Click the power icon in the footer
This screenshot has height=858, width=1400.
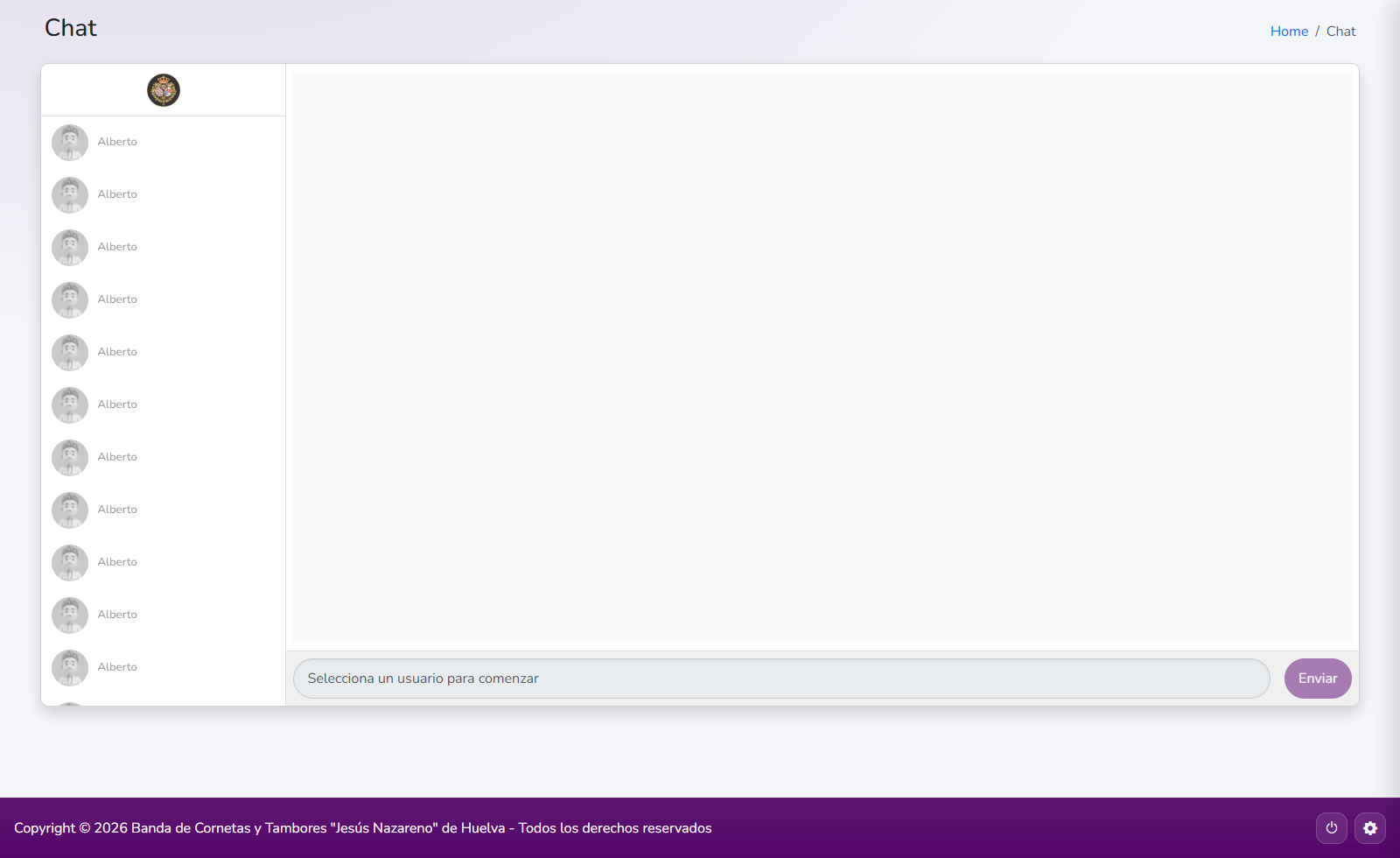tap(1331, 827)
